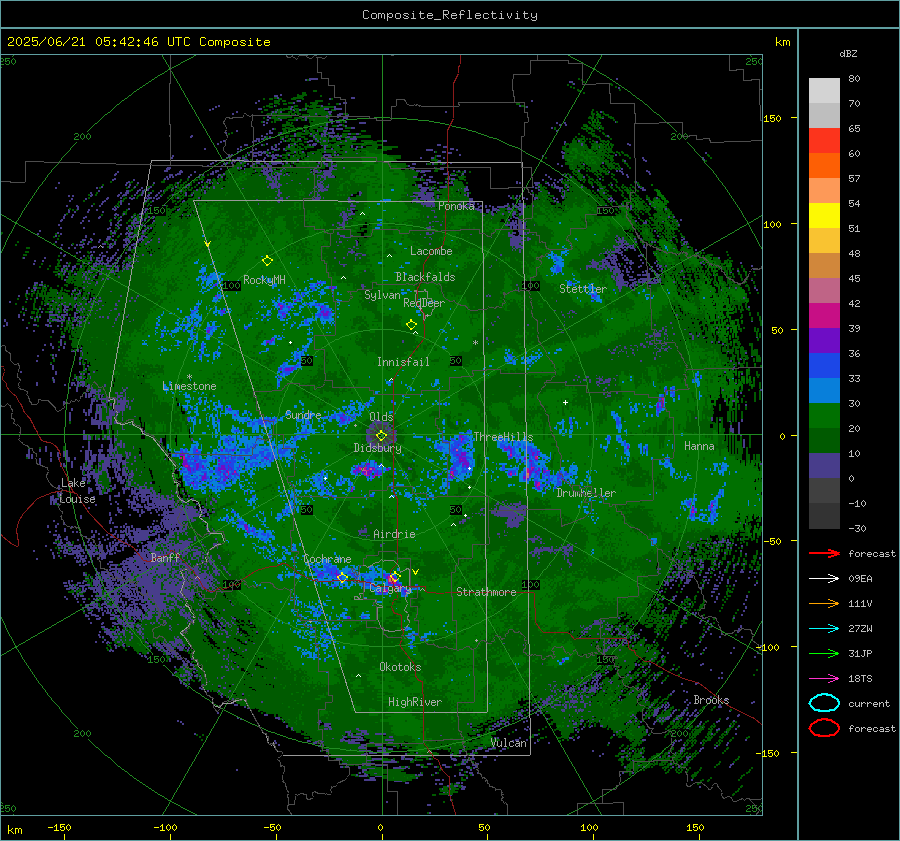Image resolution: width=900 pixels, height=841 pixels.
Task: Click the Sylvan label on map
Action: pyautogui.click(x=382, y=295)
